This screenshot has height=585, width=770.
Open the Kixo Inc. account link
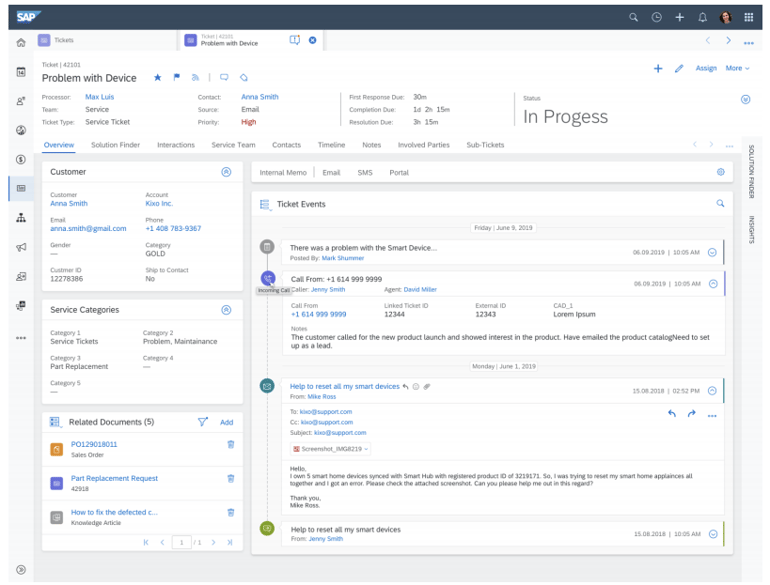click(159, 203)
